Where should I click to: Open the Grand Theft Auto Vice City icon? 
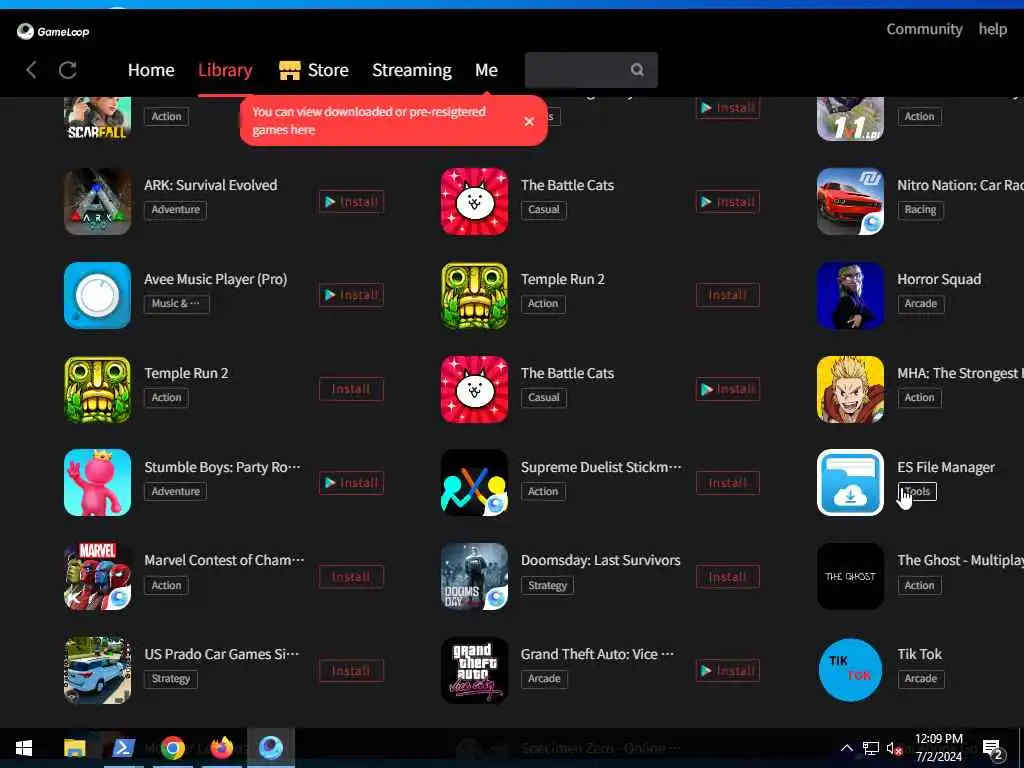pyautogui.click(x=474, y=671)
